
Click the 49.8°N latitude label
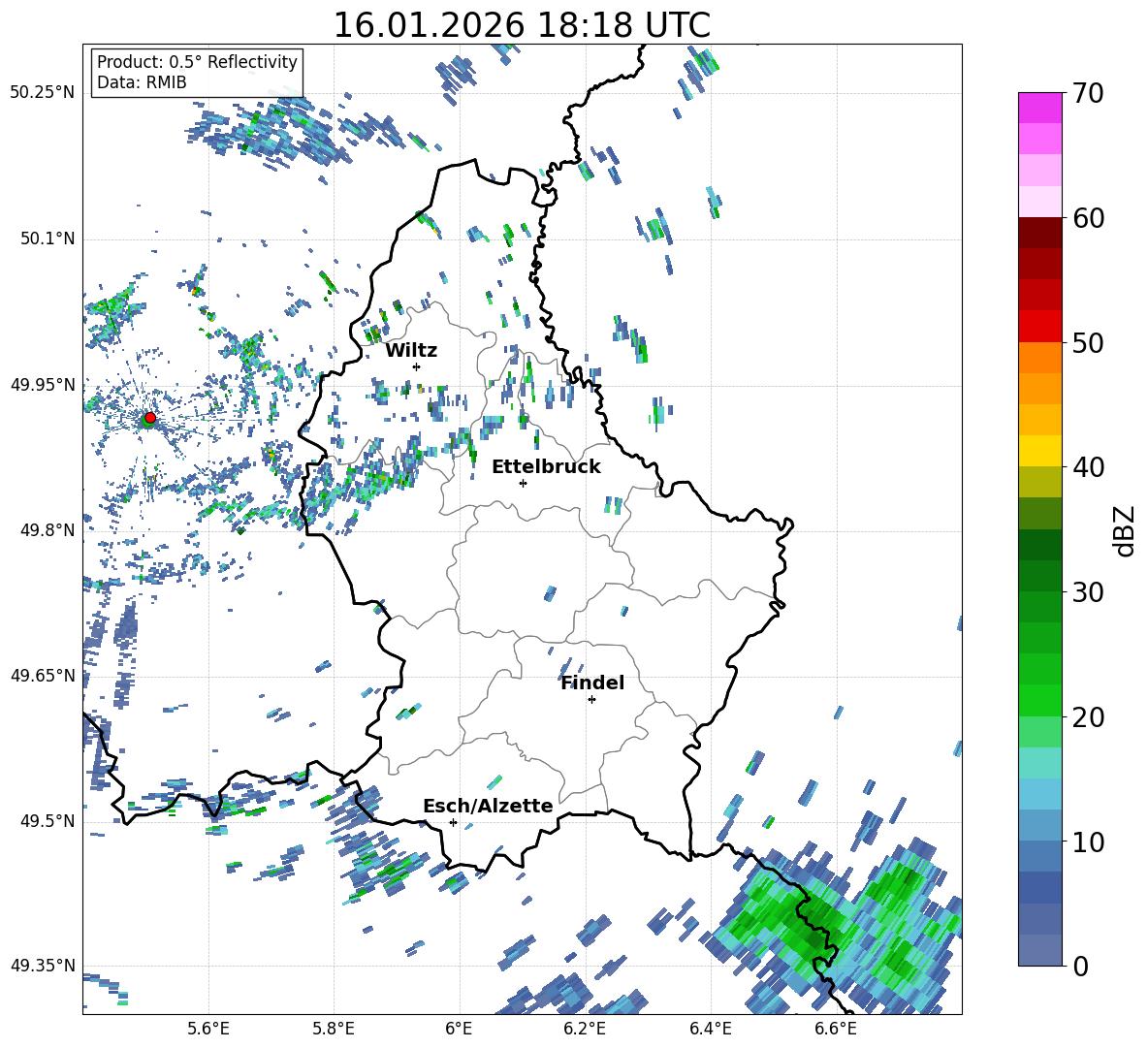point(48,530)
